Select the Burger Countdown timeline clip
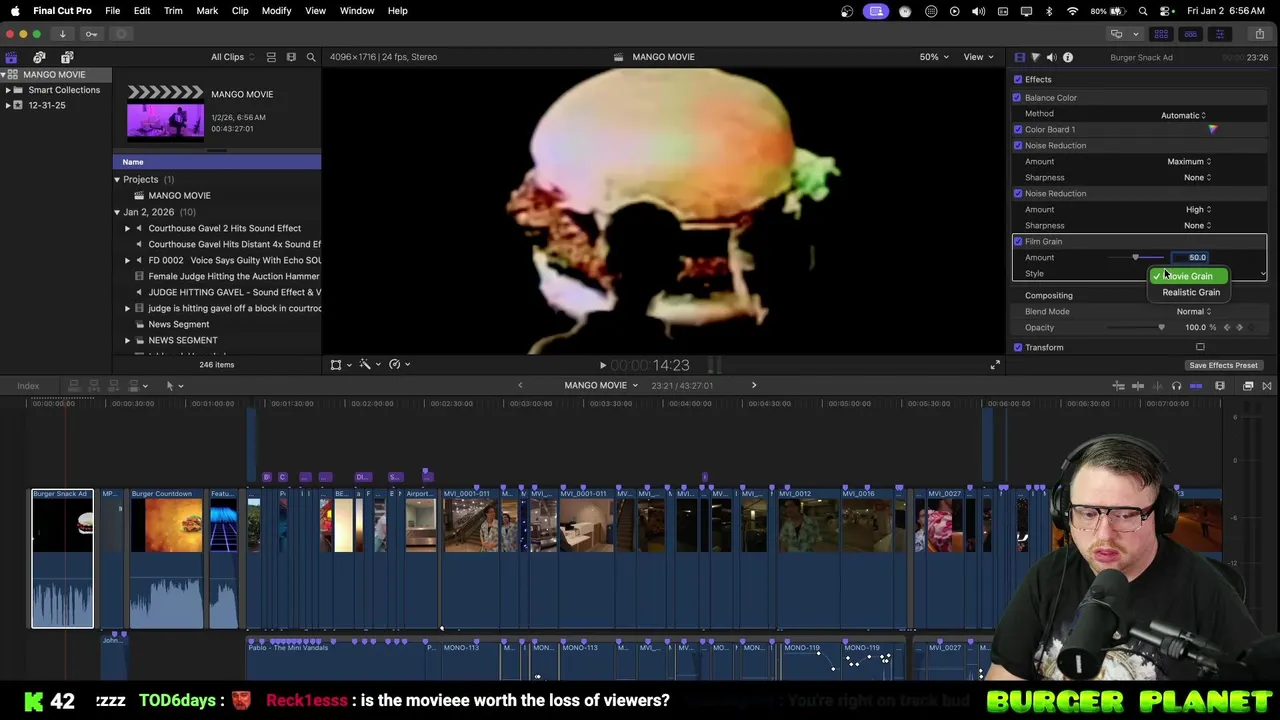 (x=167, y=559)
